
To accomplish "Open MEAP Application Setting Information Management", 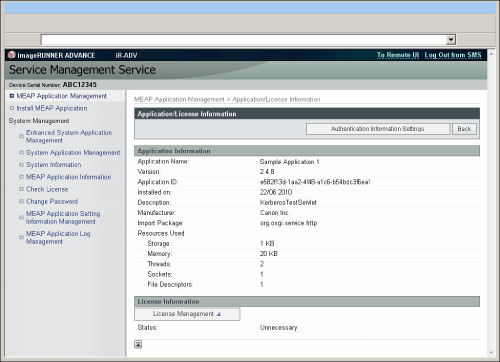I will (x=63, y=217).
